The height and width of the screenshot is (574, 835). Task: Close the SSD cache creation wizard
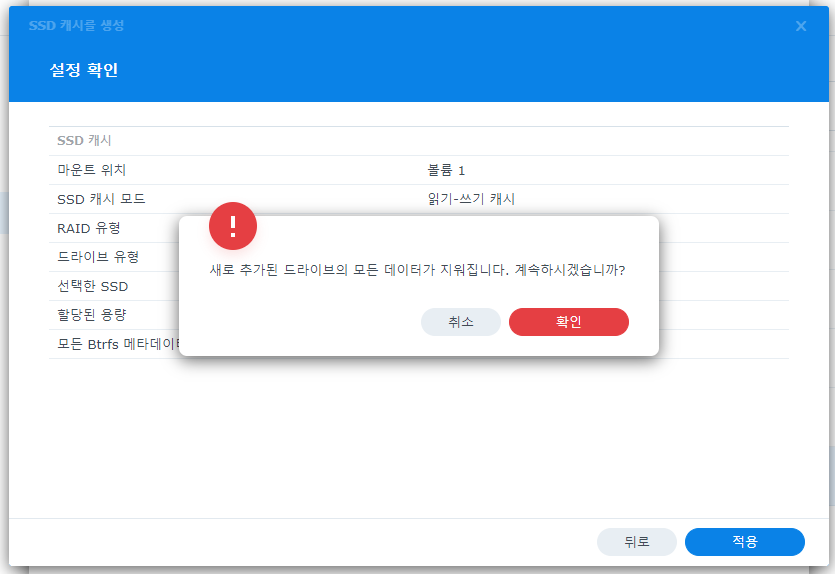click(801, 26)
